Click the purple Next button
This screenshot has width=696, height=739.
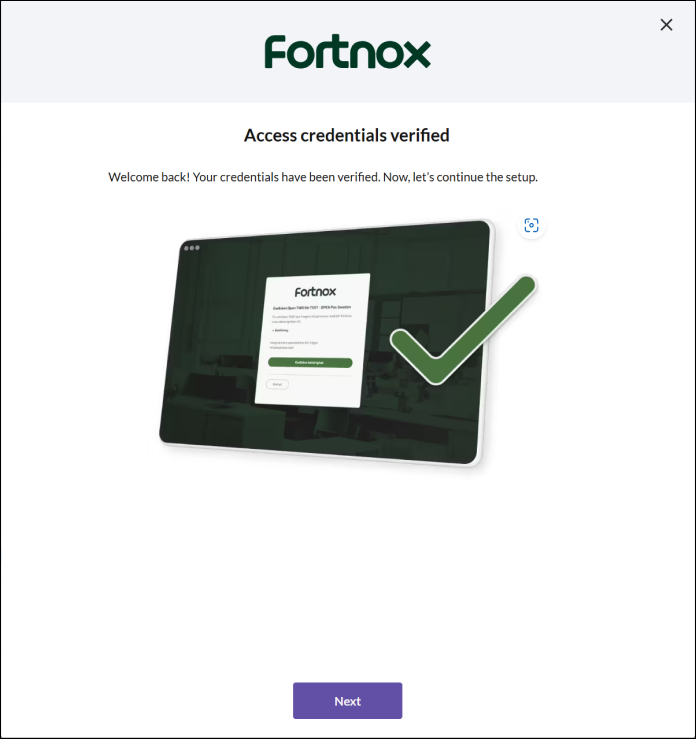point(347,700)
